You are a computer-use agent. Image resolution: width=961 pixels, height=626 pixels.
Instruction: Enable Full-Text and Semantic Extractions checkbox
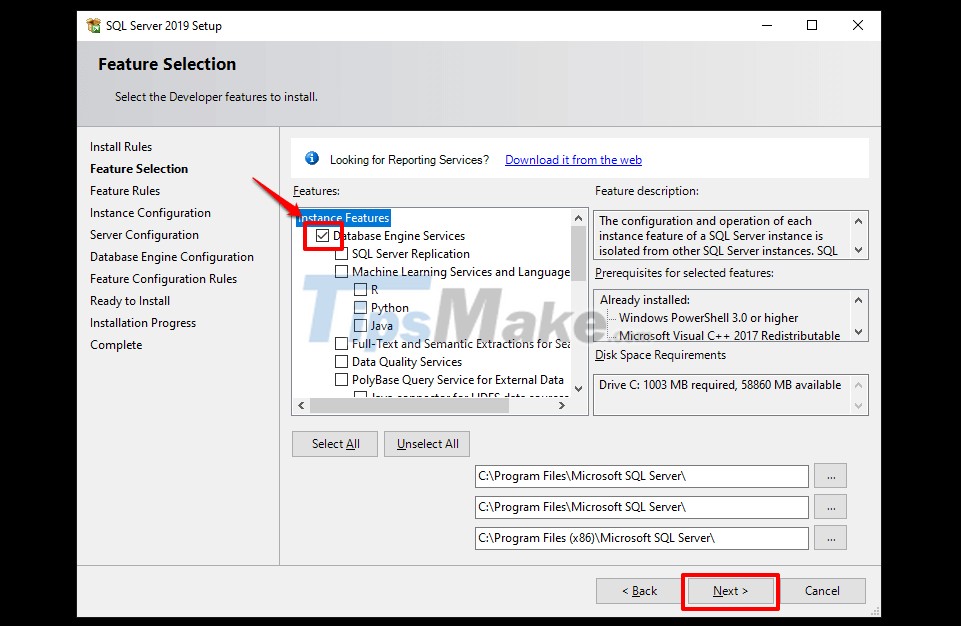(341, 343)
